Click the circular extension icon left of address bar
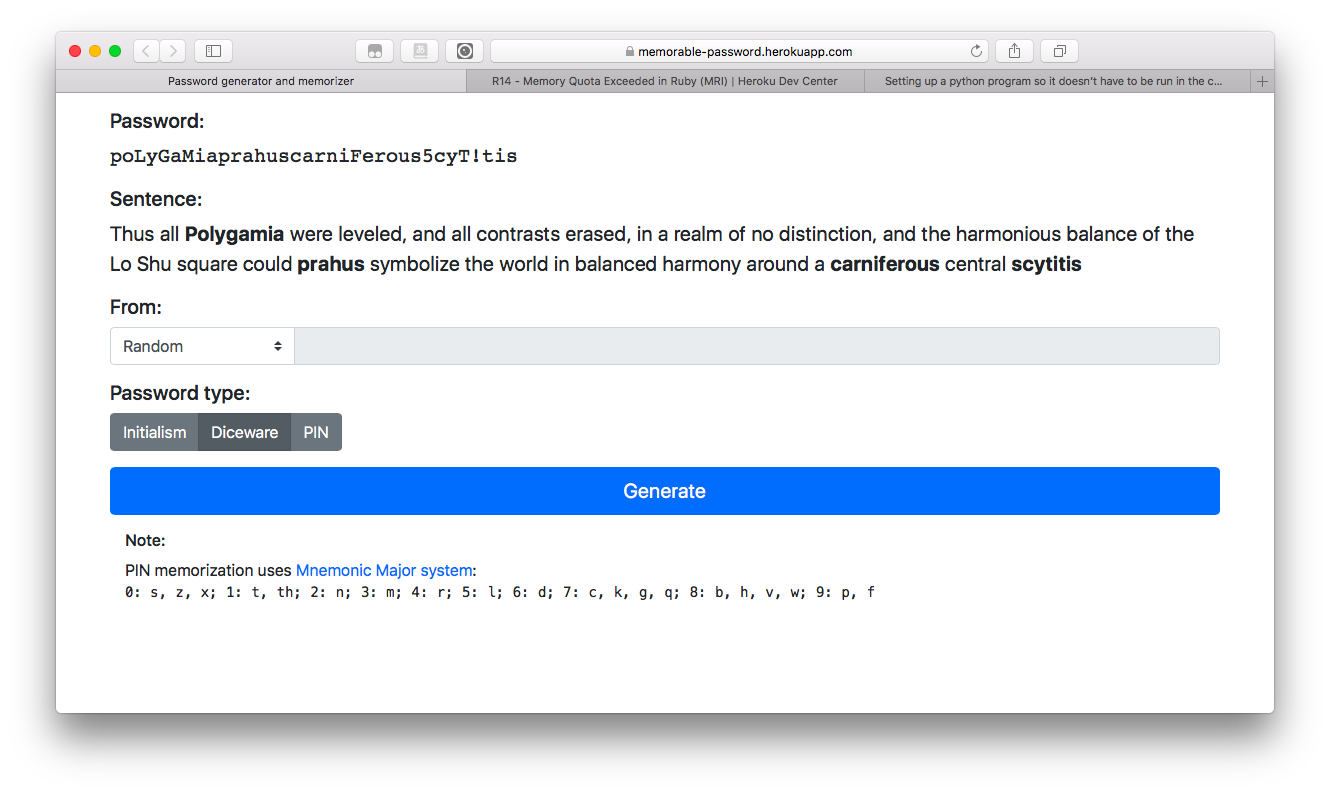 (465, 51)
